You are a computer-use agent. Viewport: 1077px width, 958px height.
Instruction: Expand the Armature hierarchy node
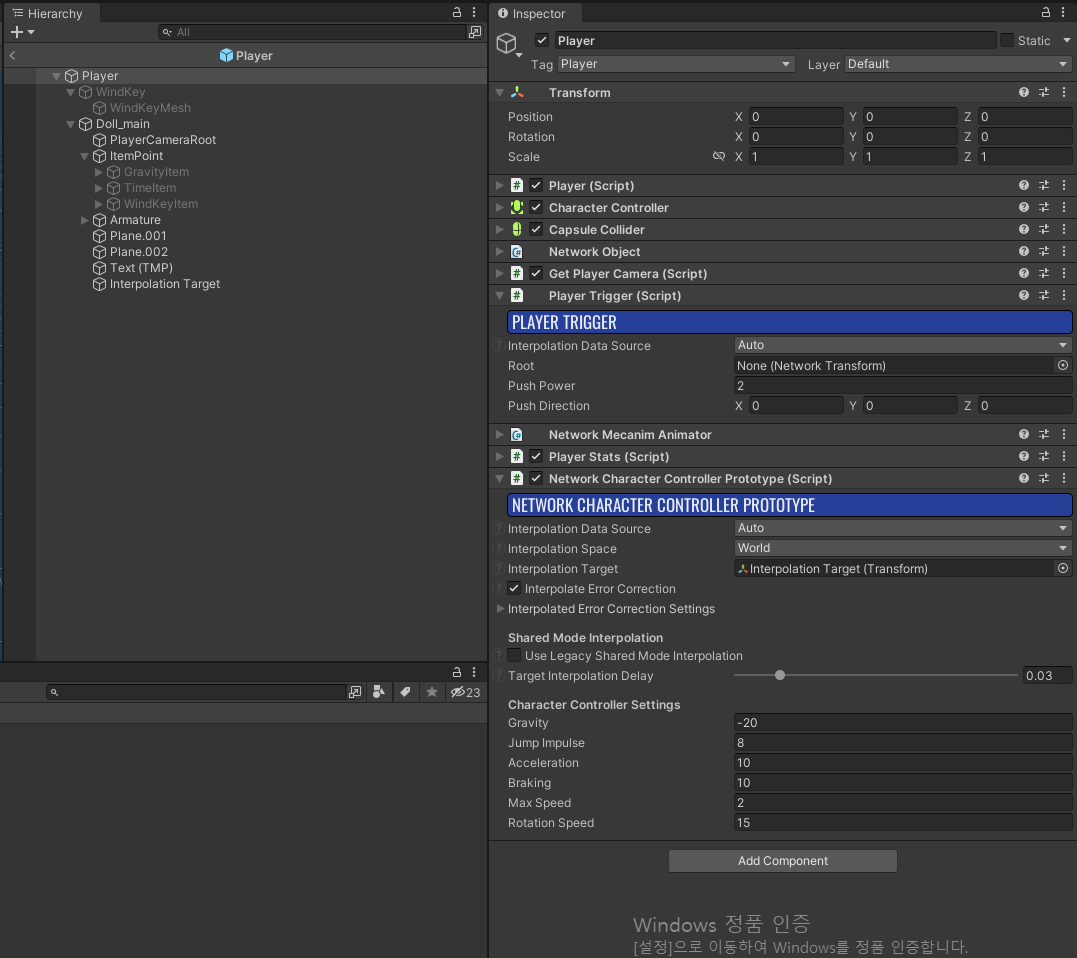click(84, 220)
